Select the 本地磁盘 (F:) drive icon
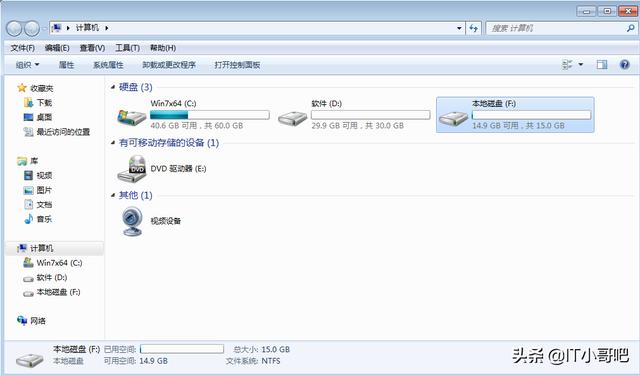This screenshot has width=640, height=375. tap(453, 118)
